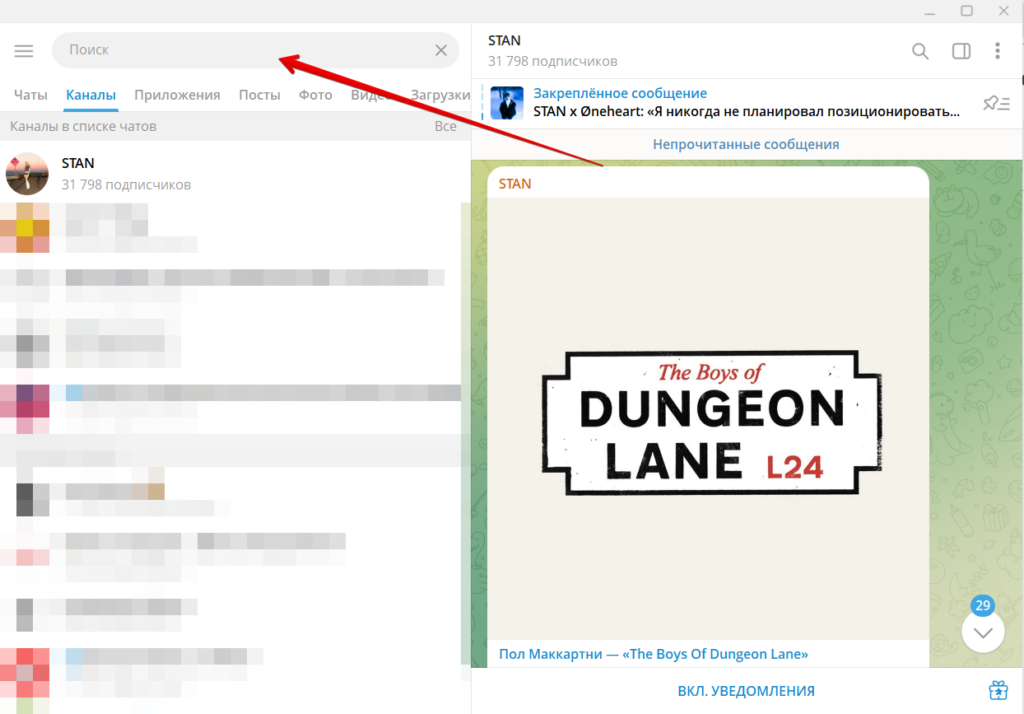Jump to latest messages with down arrow
This screenshot has width=1024, height=714.
pyautogui.click(x=983, y=632)
